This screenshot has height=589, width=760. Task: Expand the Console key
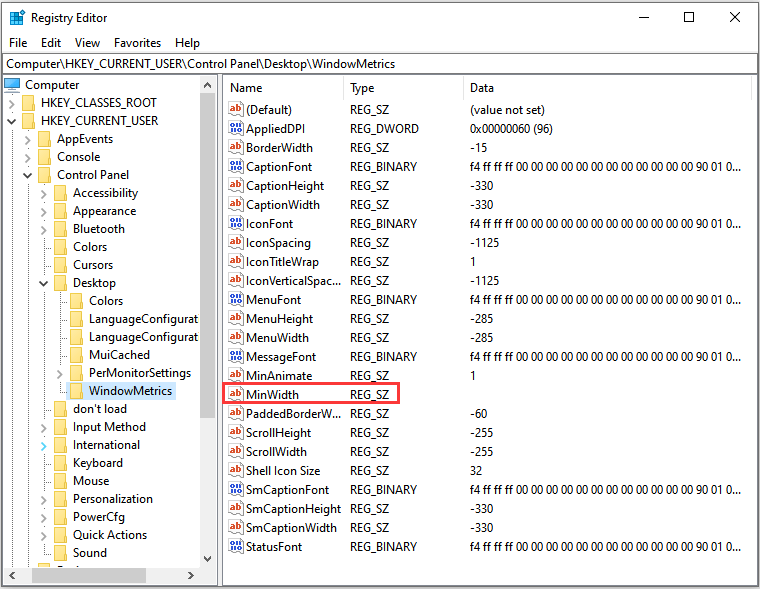point(28,158)
